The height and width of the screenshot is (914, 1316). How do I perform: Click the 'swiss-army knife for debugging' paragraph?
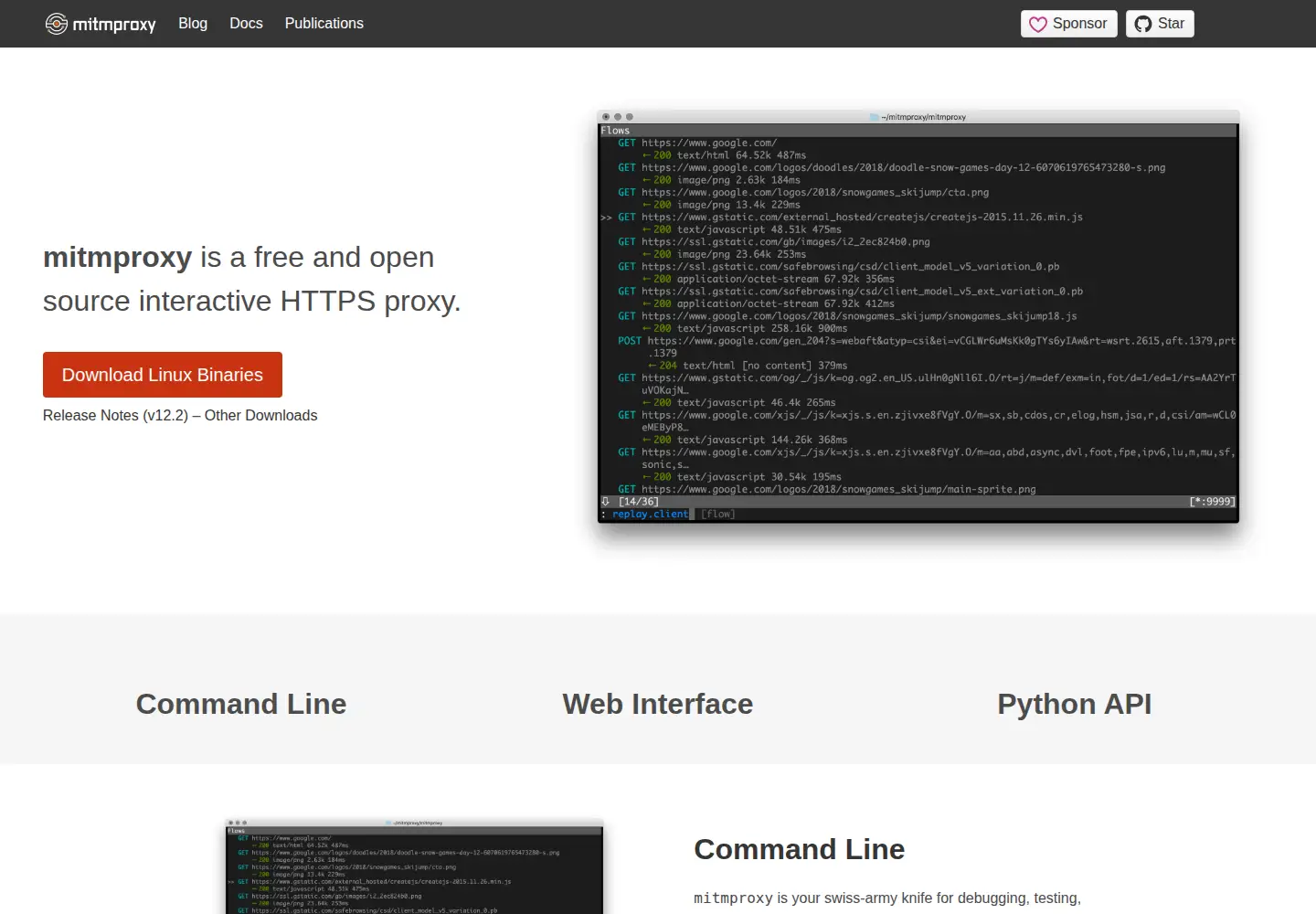(887, 898)
